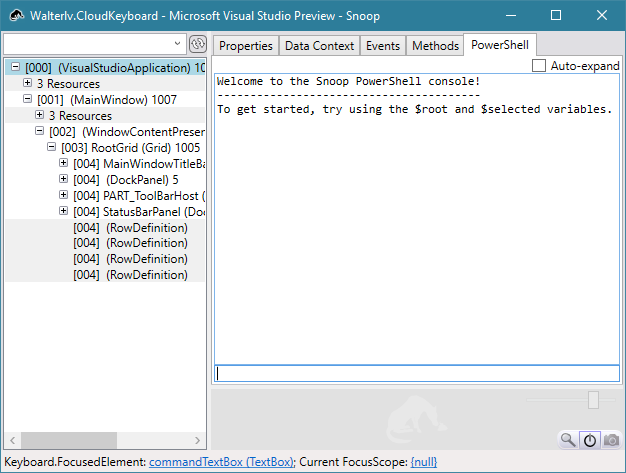
Task: Click the tree scrollbar left arrow
Action: pos(13,440)
